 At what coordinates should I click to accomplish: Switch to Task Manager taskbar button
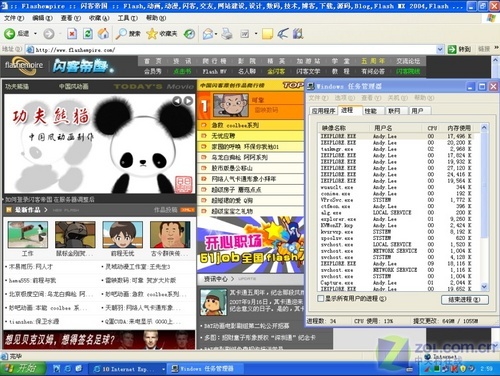point(204,369)
